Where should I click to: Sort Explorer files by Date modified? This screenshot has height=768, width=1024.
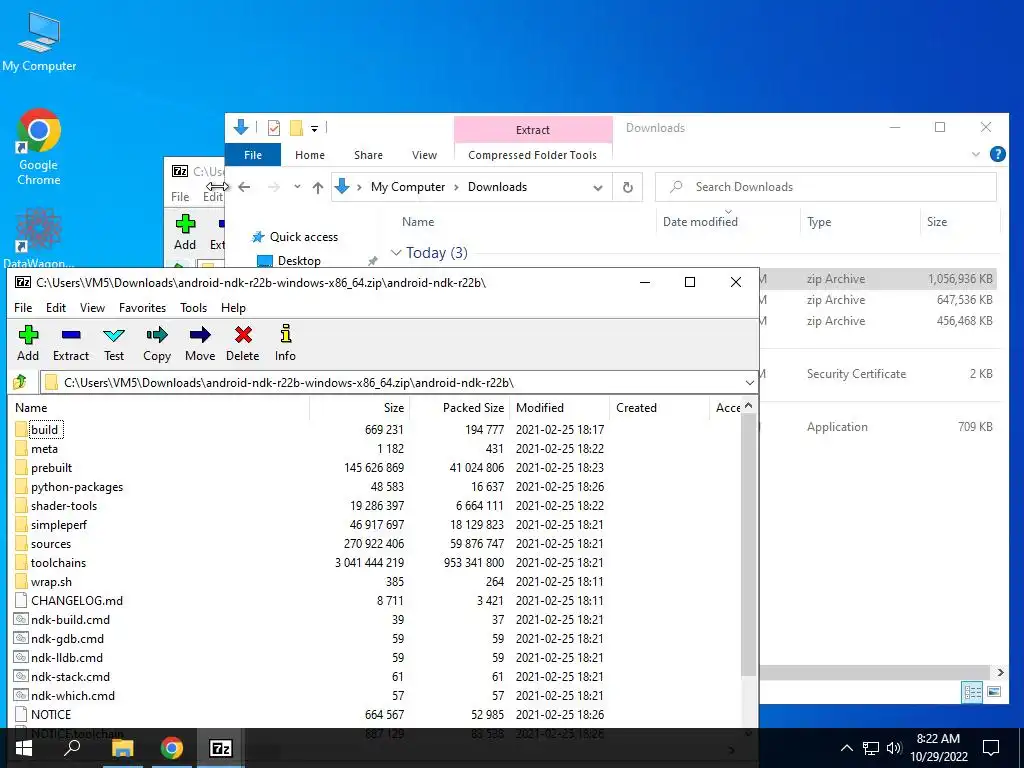tap(728, 221)
